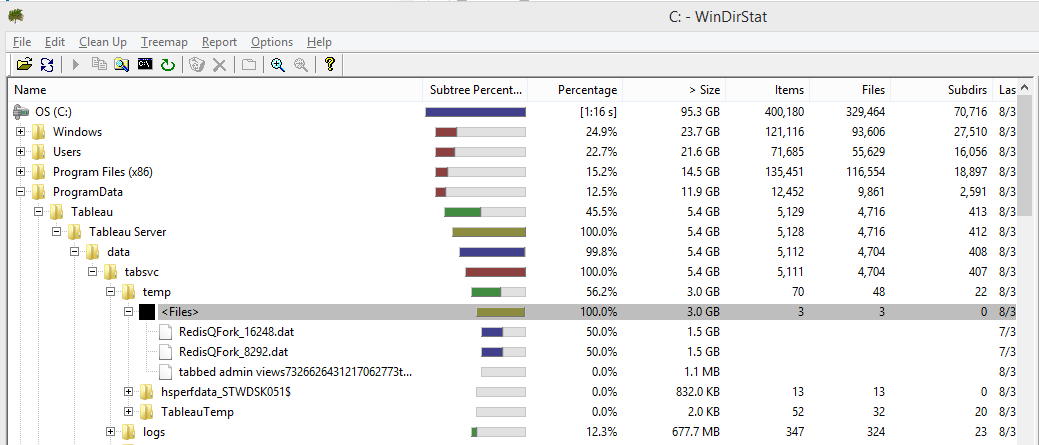Collapse the ProgramData folder node

point(21,191)
